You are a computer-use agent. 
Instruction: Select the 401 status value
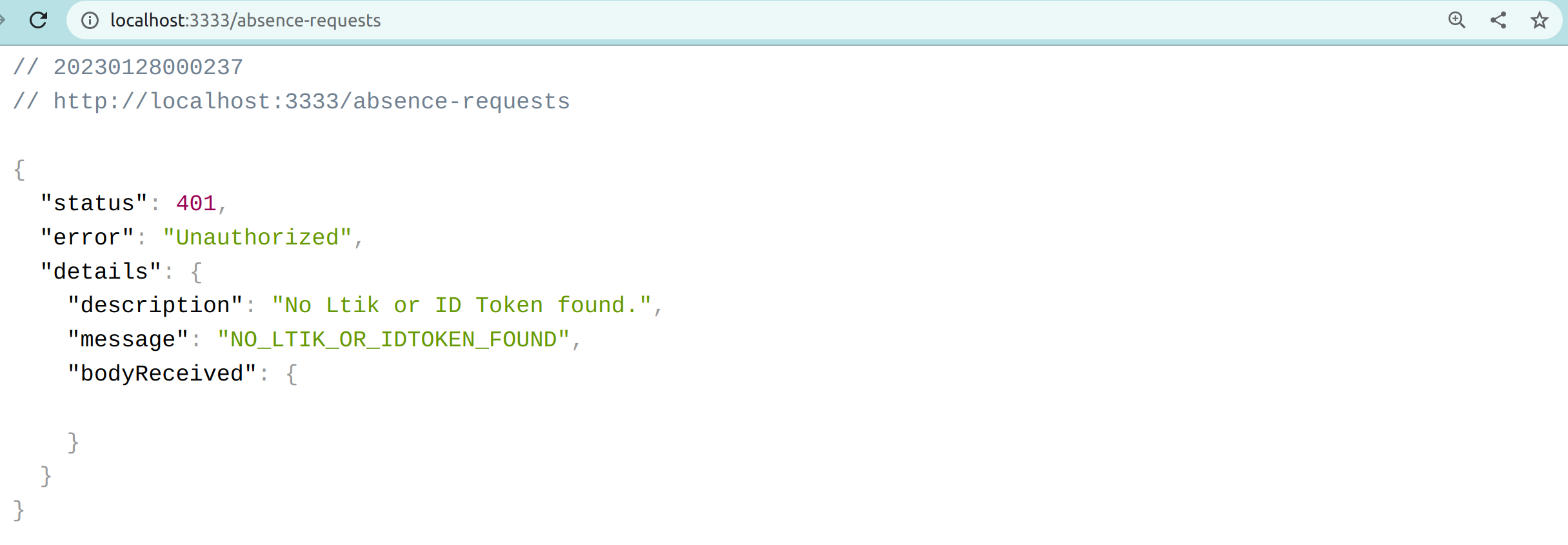coord(195,203)
